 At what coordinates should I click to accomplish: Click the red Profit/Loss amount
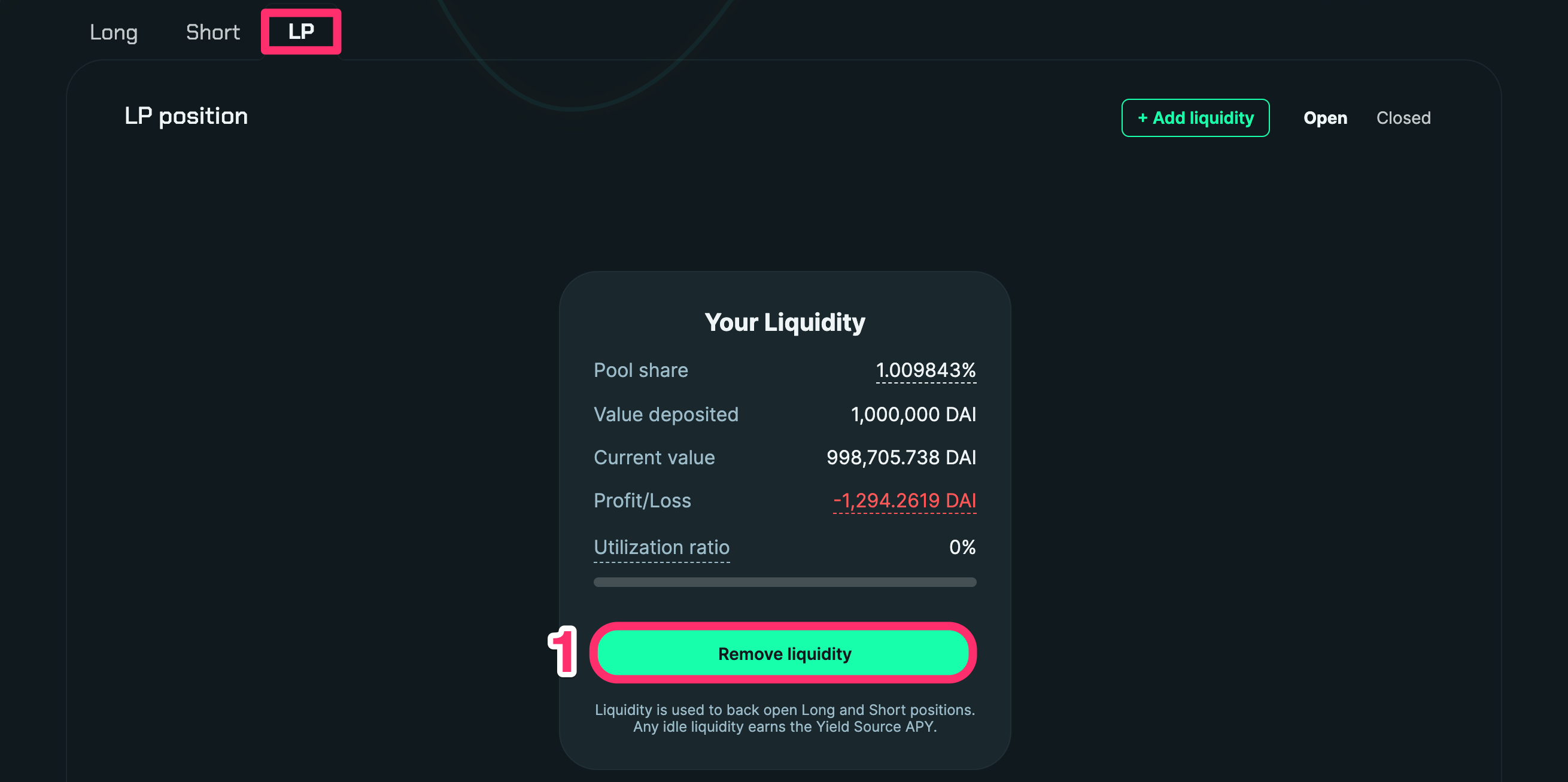click(x=904, y=501)
